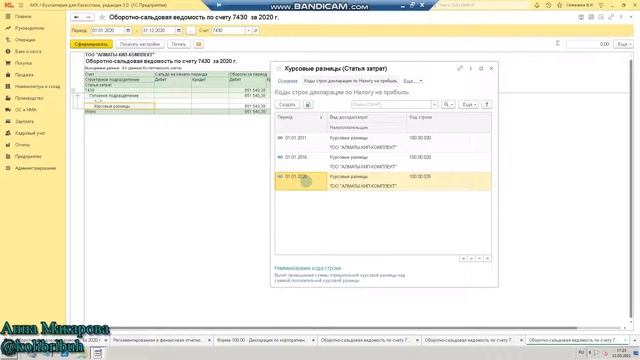Open favorites star in title bar
The height and width of the screenshot is (360, 640).
560,5
